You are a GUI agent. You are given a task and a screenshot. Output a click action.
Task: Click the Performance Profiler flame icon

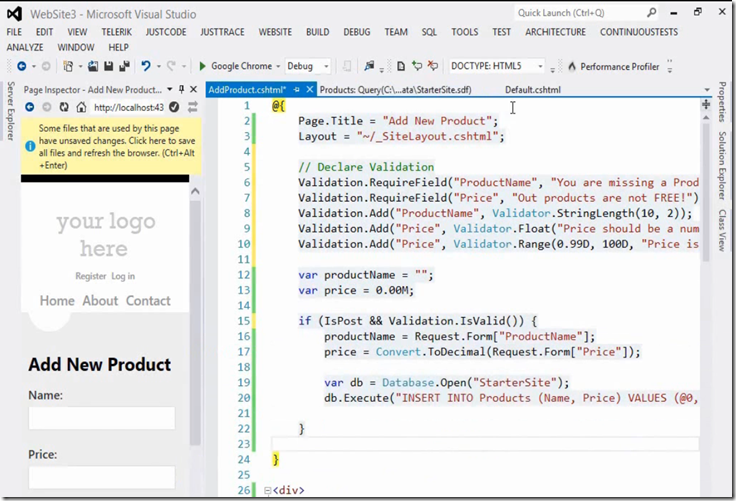pyautogui.click(x=572, y=67)
